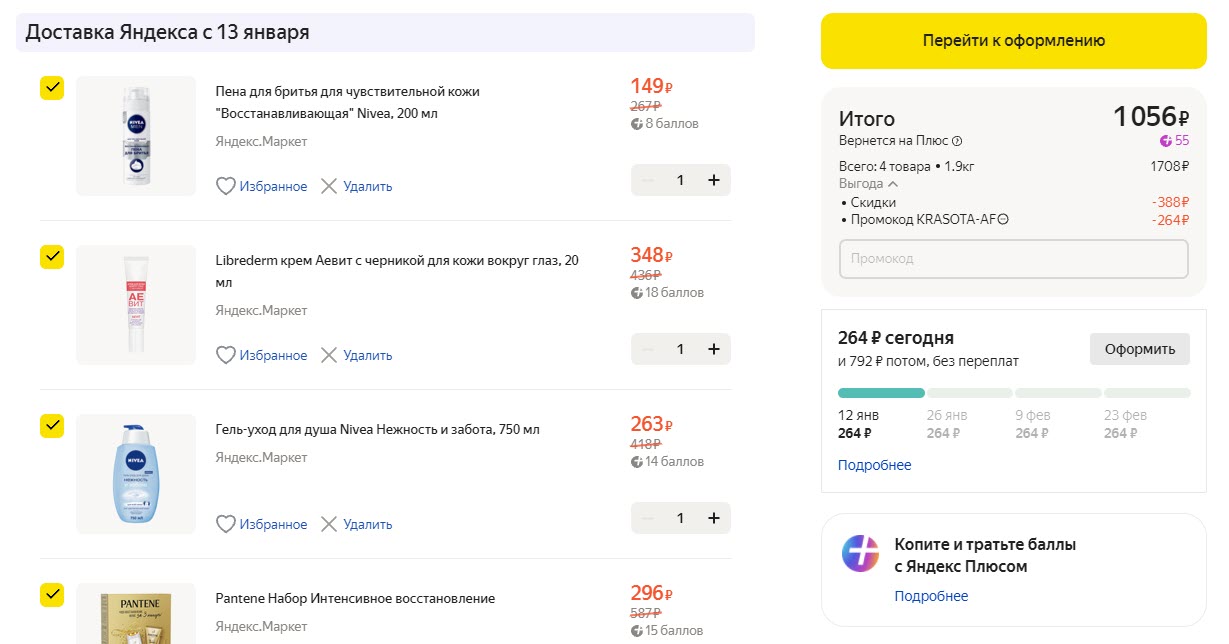This screenshot has height=644, width=1229.
Task: Uncheck the Pantene set item
Action: [x=52, y=595]
